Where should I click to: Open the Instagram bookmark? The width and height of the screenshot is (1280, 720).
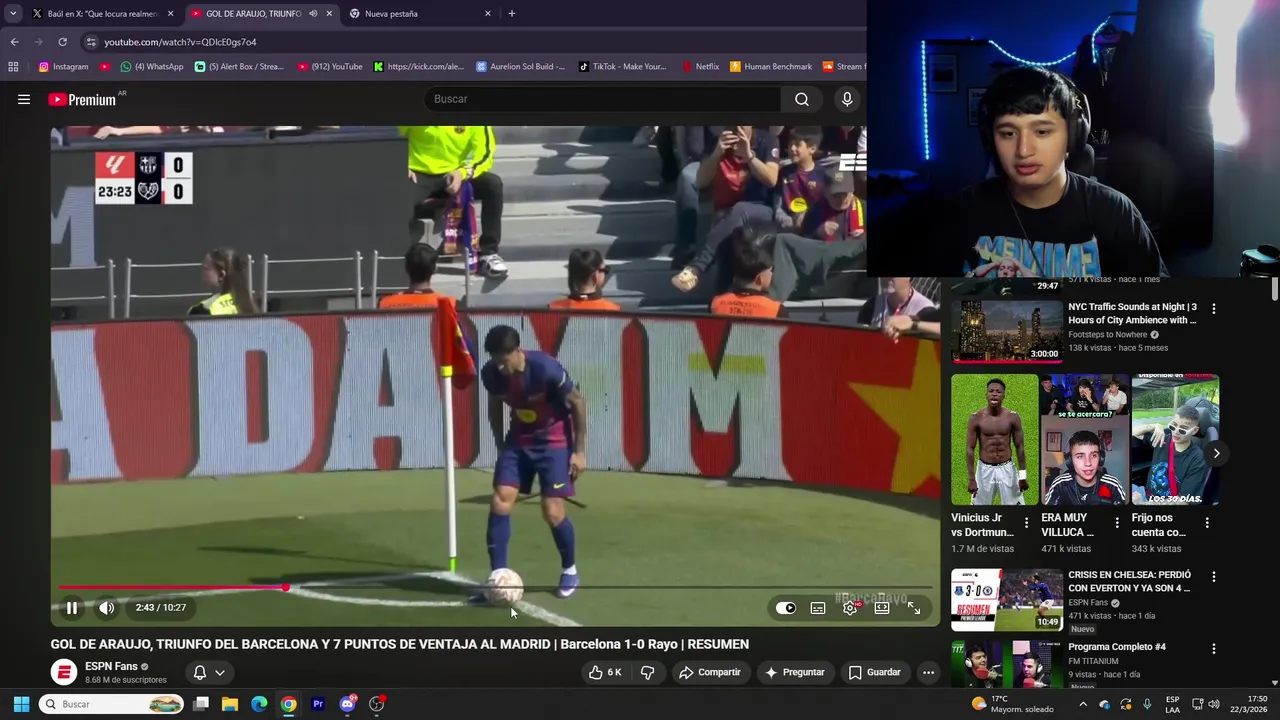[x=64, y=67]
